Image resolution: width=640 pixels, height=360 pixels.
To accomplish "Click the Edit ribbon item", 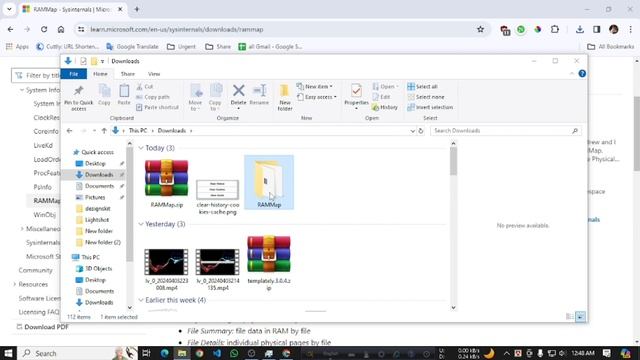I will point(381,97).
